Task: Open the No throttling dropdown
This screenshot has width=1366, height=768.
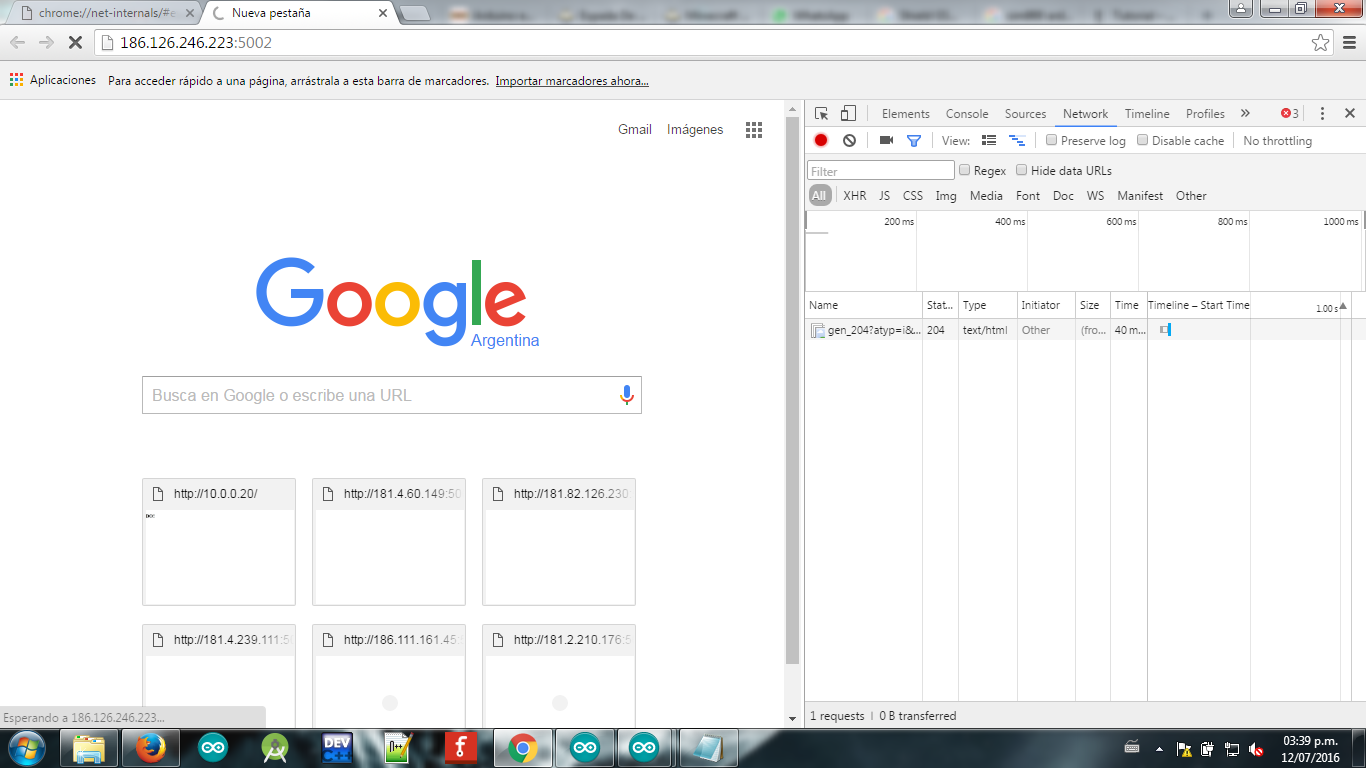Action: click(x=1277, y=141)
